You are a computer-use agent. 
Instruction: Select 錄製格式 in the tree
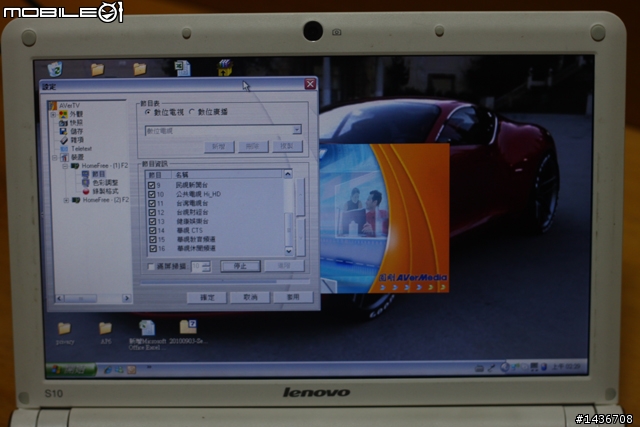pyautogui.click(x=106, y=191)
